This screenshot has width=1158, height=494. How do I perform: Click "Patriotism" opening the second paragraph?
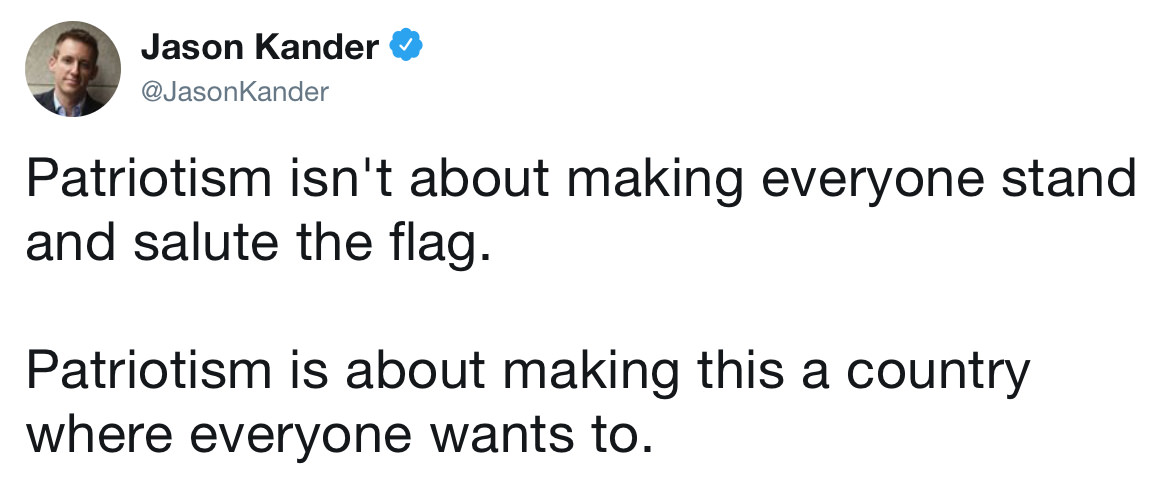tap(149, 369)
